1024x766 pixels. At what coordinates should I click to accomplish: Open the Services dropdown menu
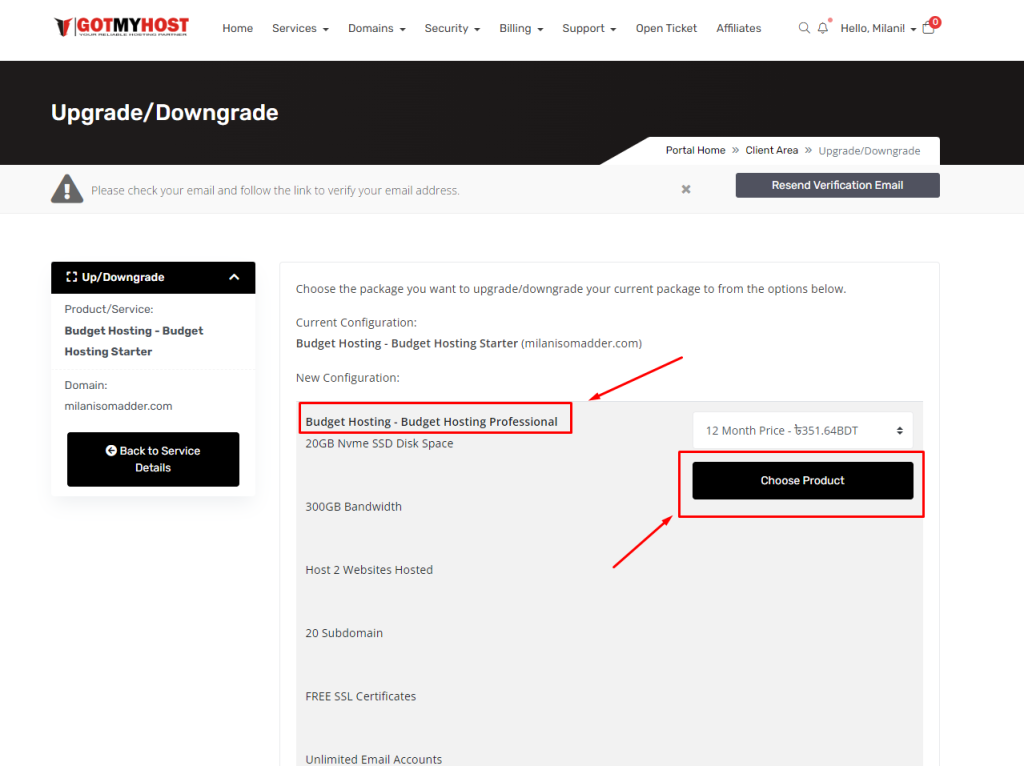click(x=300, y=28)
